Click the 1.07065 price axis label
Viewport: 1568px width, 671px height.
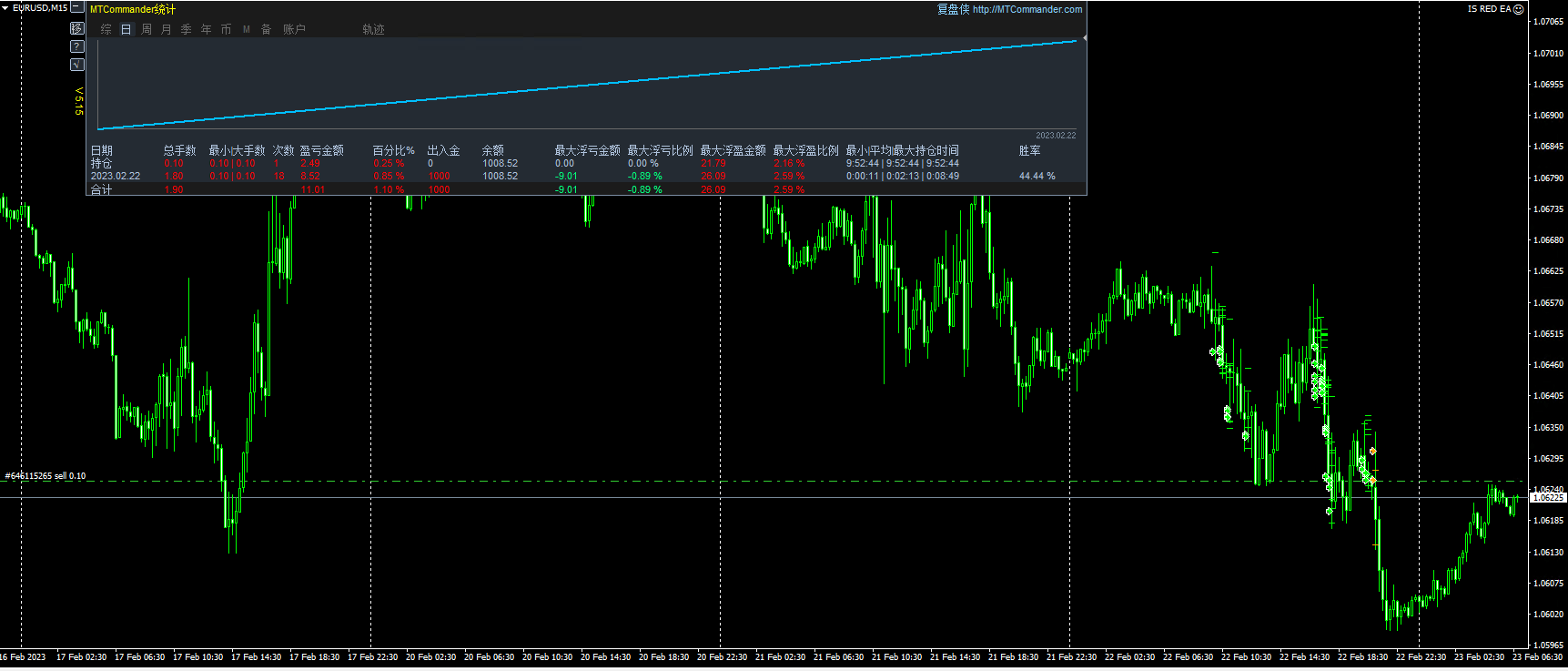point(1549,22)
